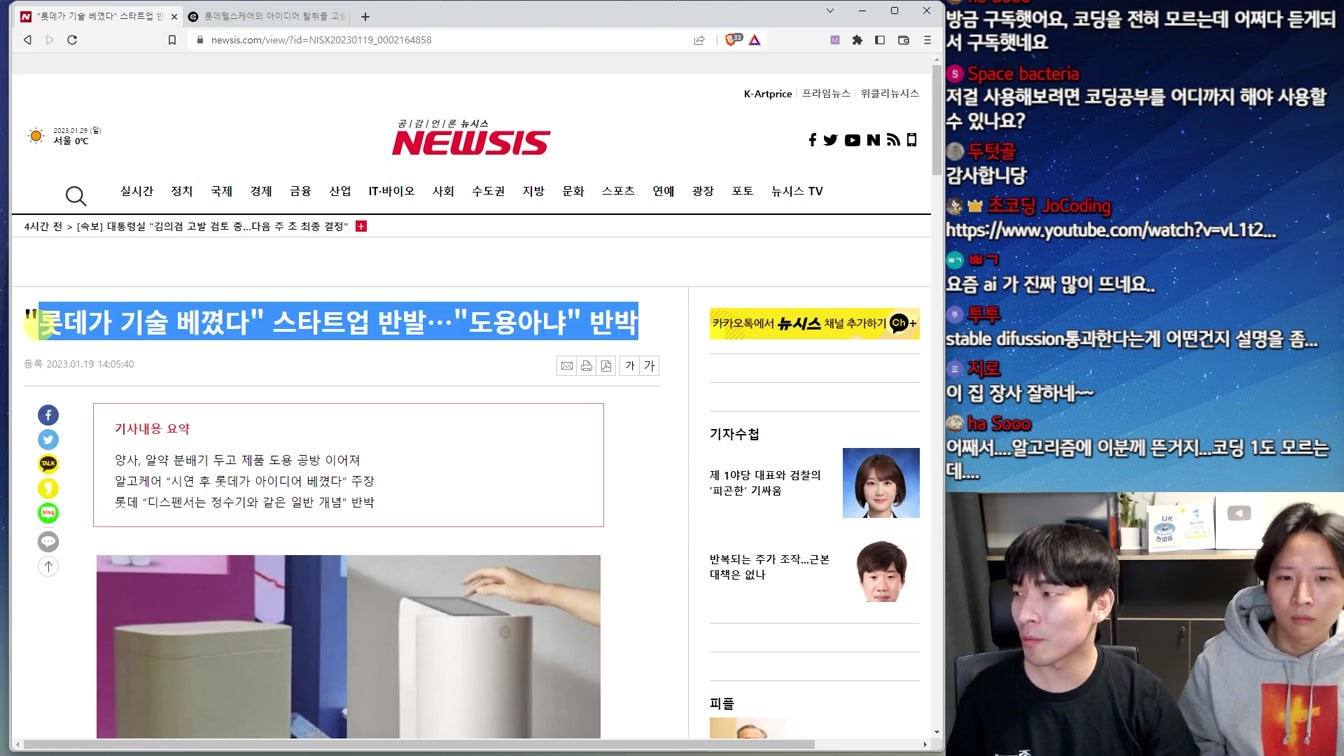Bookmark this page with bookmark icon
The width and height of the screenshot is (1344, 756).
pyautogui.click(x=172, y=40)
